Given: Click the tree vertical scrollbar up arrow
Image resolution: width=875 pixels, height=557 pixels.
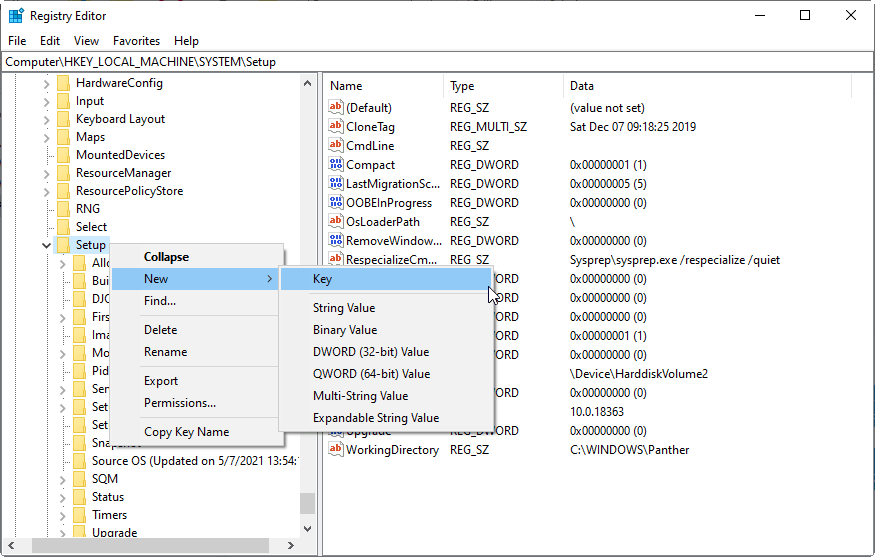Looking at the screenshot, I should 307,83.
